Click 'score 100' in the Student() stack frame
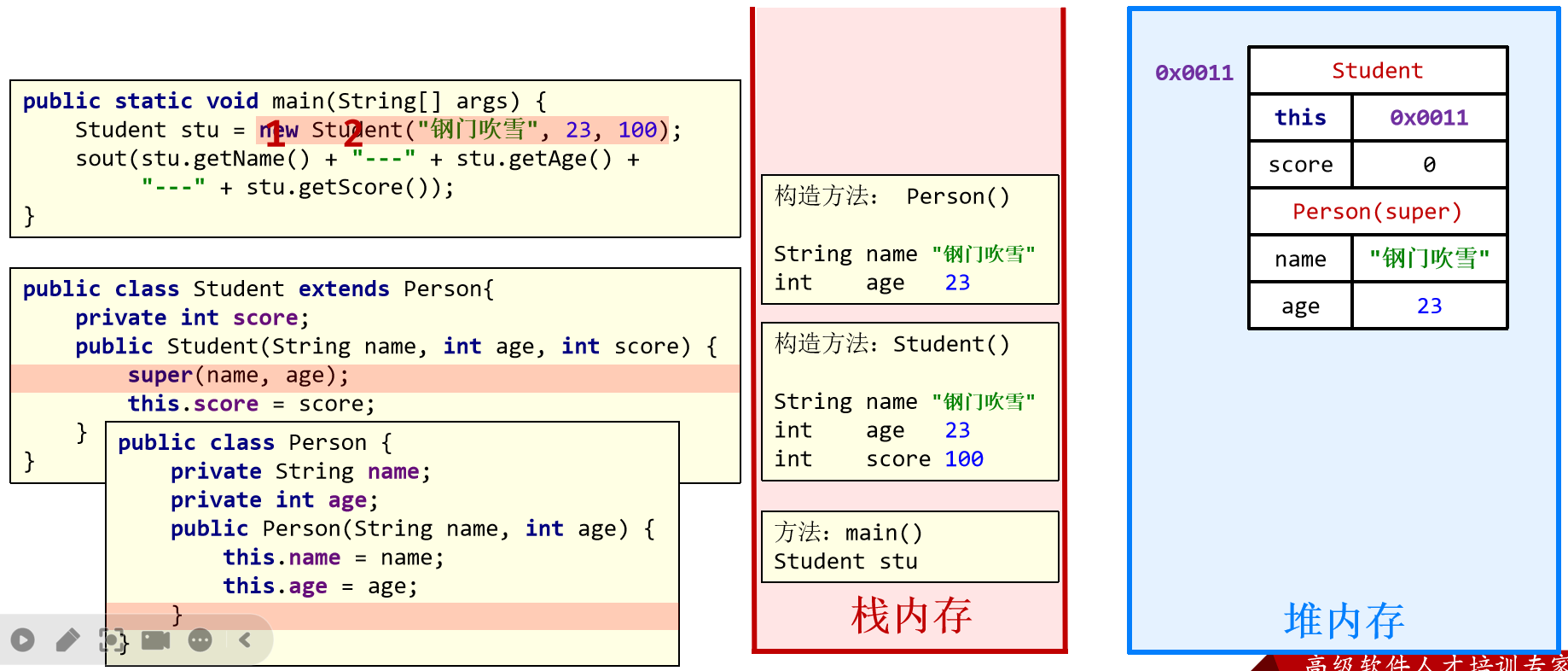 click(925, 458)
